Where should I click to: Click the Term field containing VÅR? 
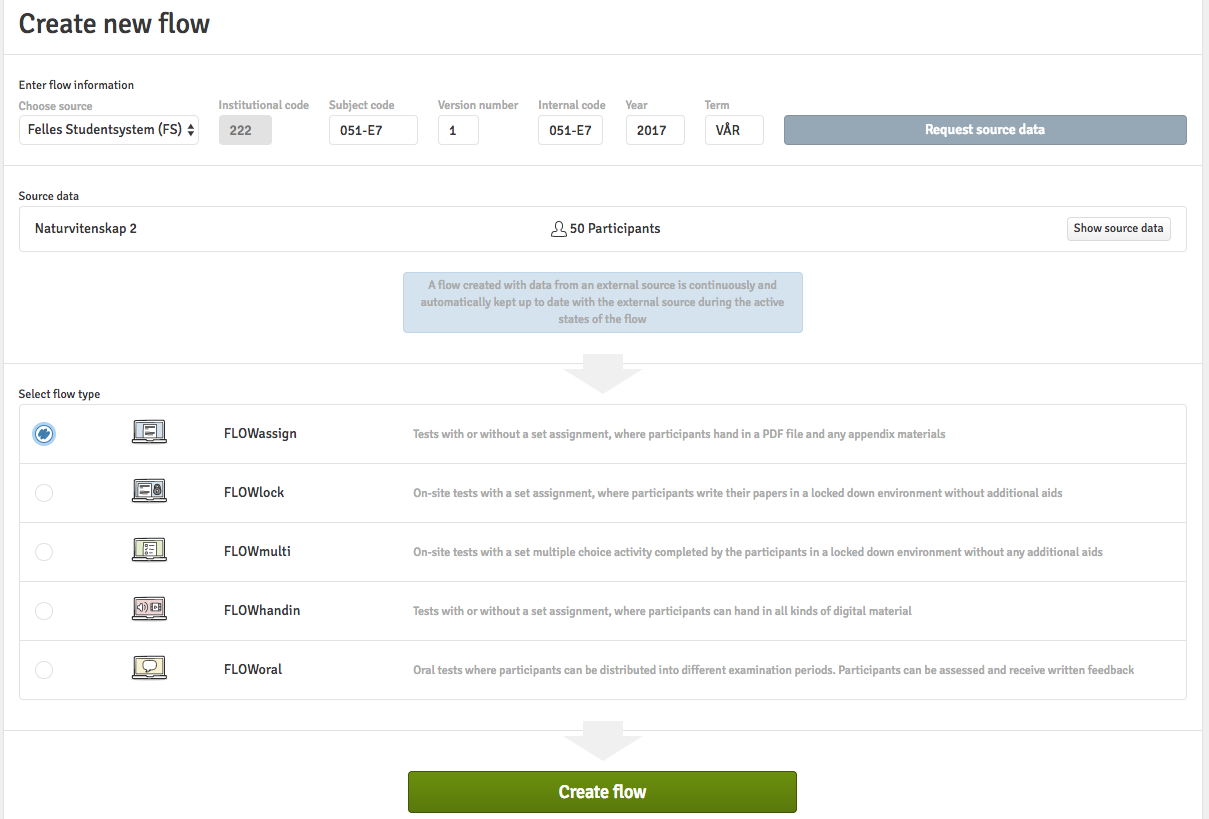click(x=734, y=130)
